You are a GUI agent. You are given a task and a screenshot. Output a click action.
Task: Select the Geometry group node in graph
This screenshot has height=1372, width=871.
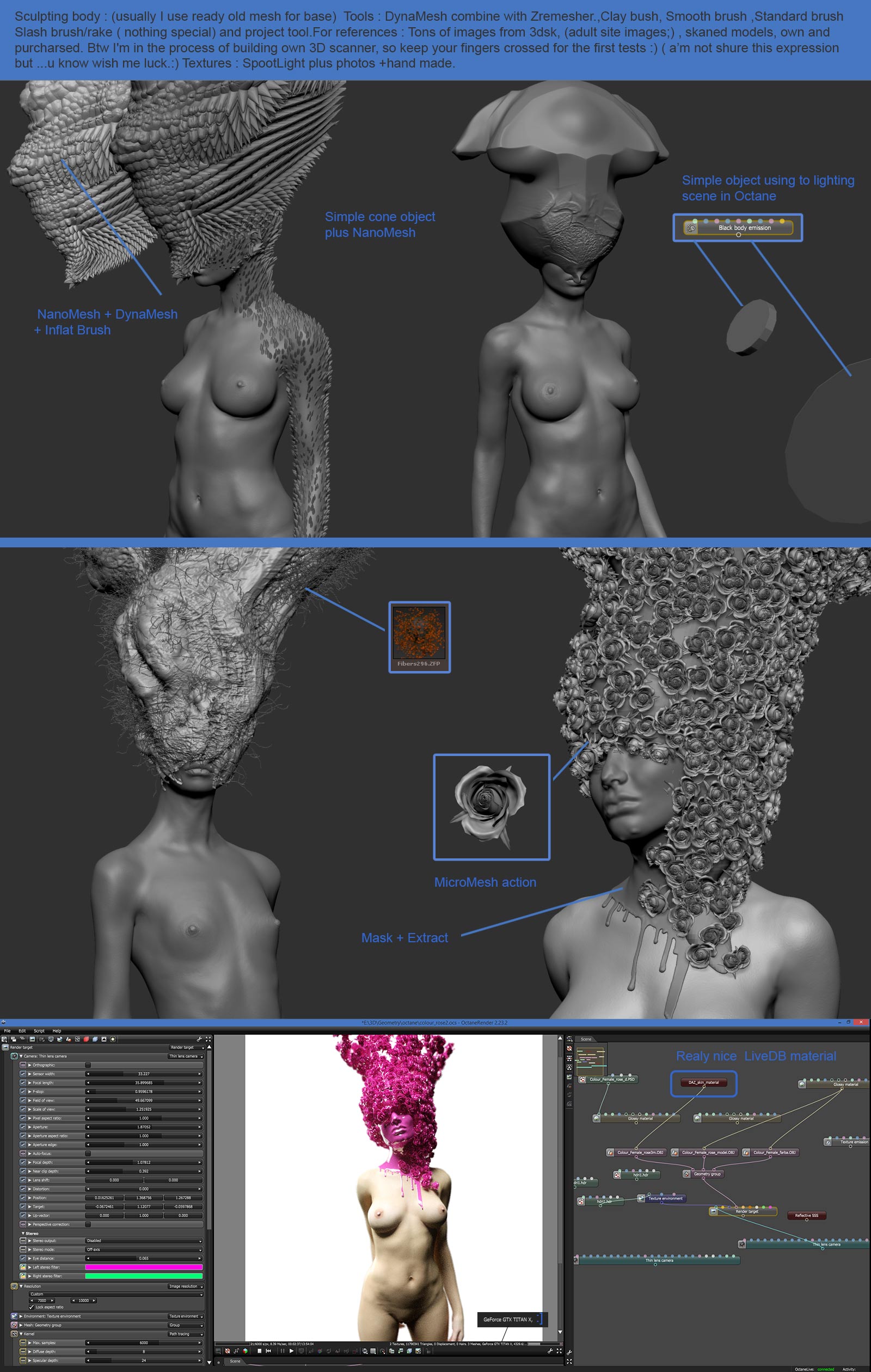pos(704,1174)
